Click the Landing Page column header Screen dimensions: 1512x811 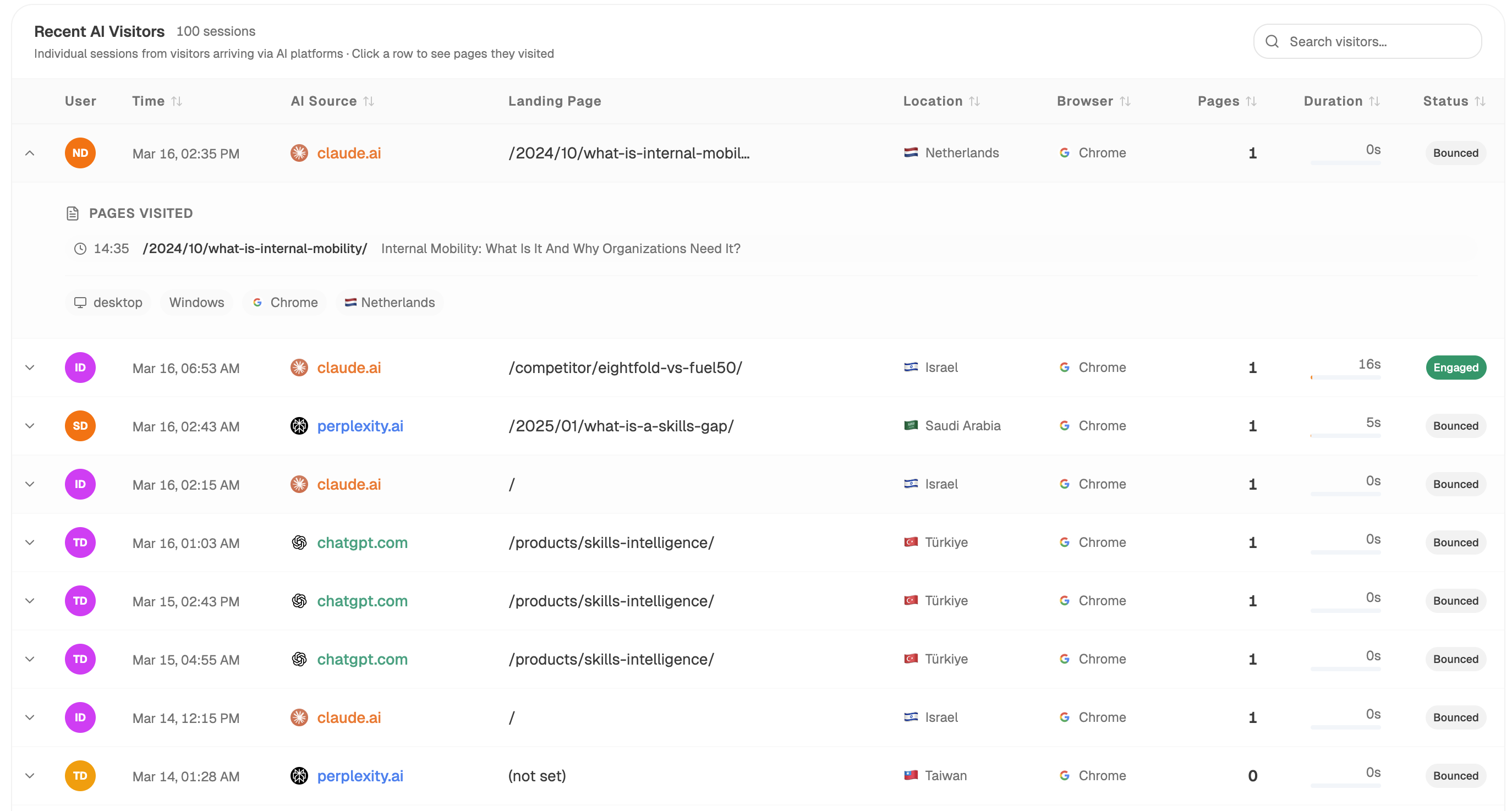pos(555,102)
